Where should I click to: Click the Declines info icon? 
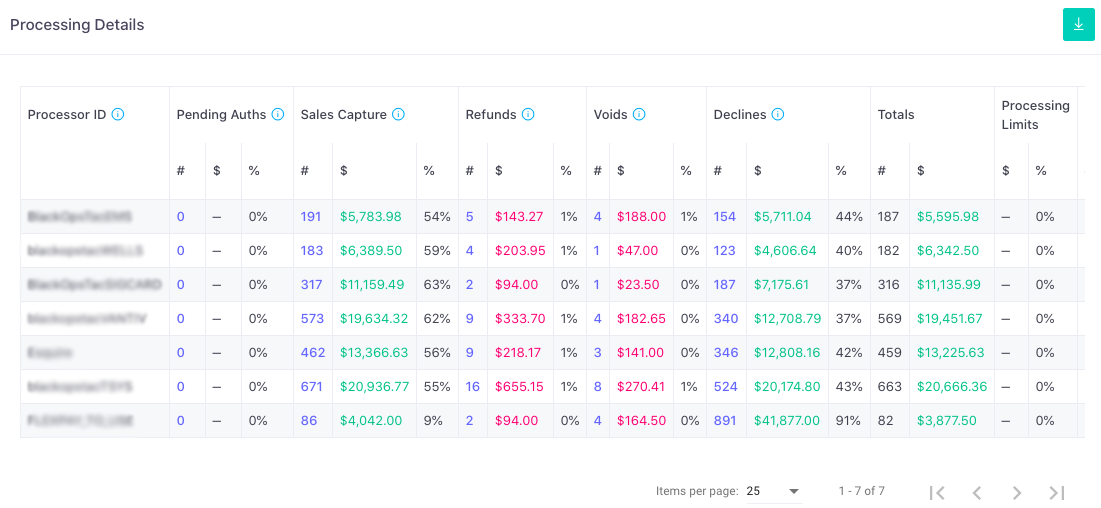[x=778, y=115]
